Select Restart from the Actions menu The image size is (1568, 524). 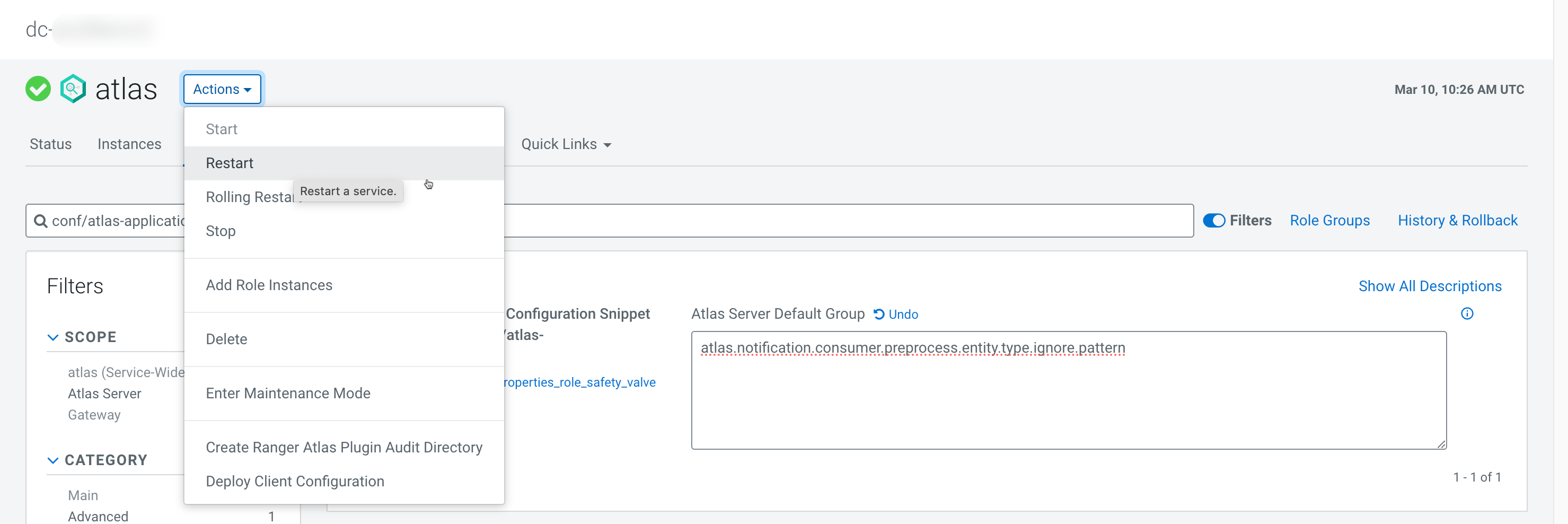point(230,163)
